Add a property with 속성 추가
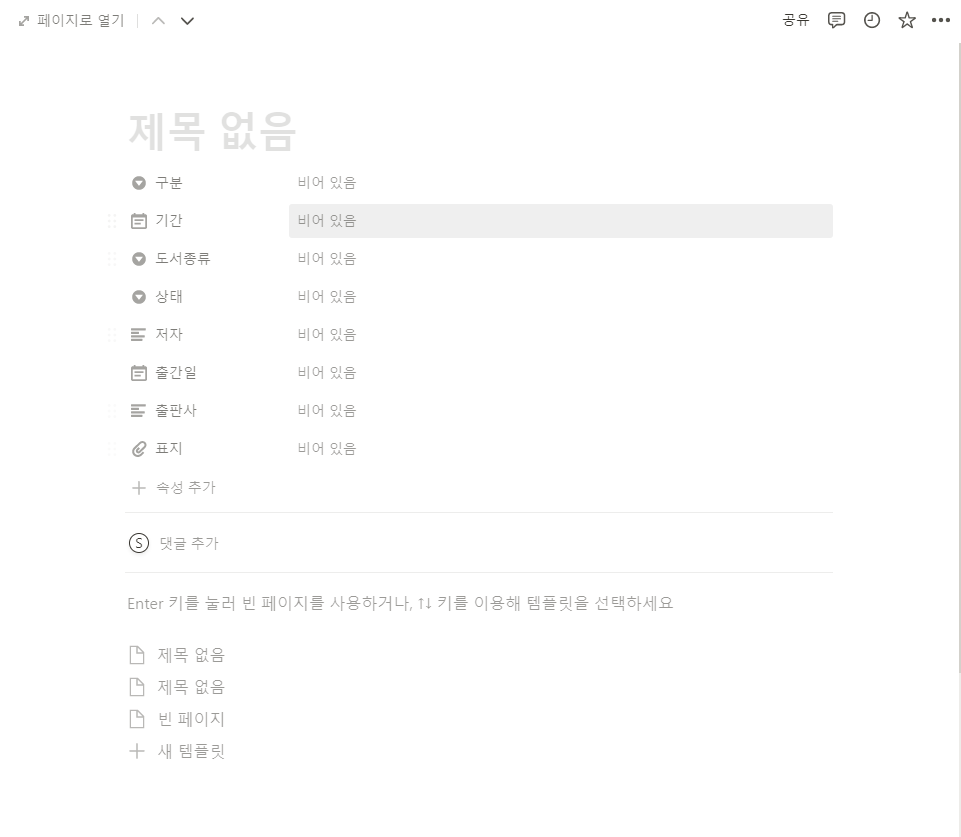This screenshot has height=837, width=961. [x=173, y=488]
